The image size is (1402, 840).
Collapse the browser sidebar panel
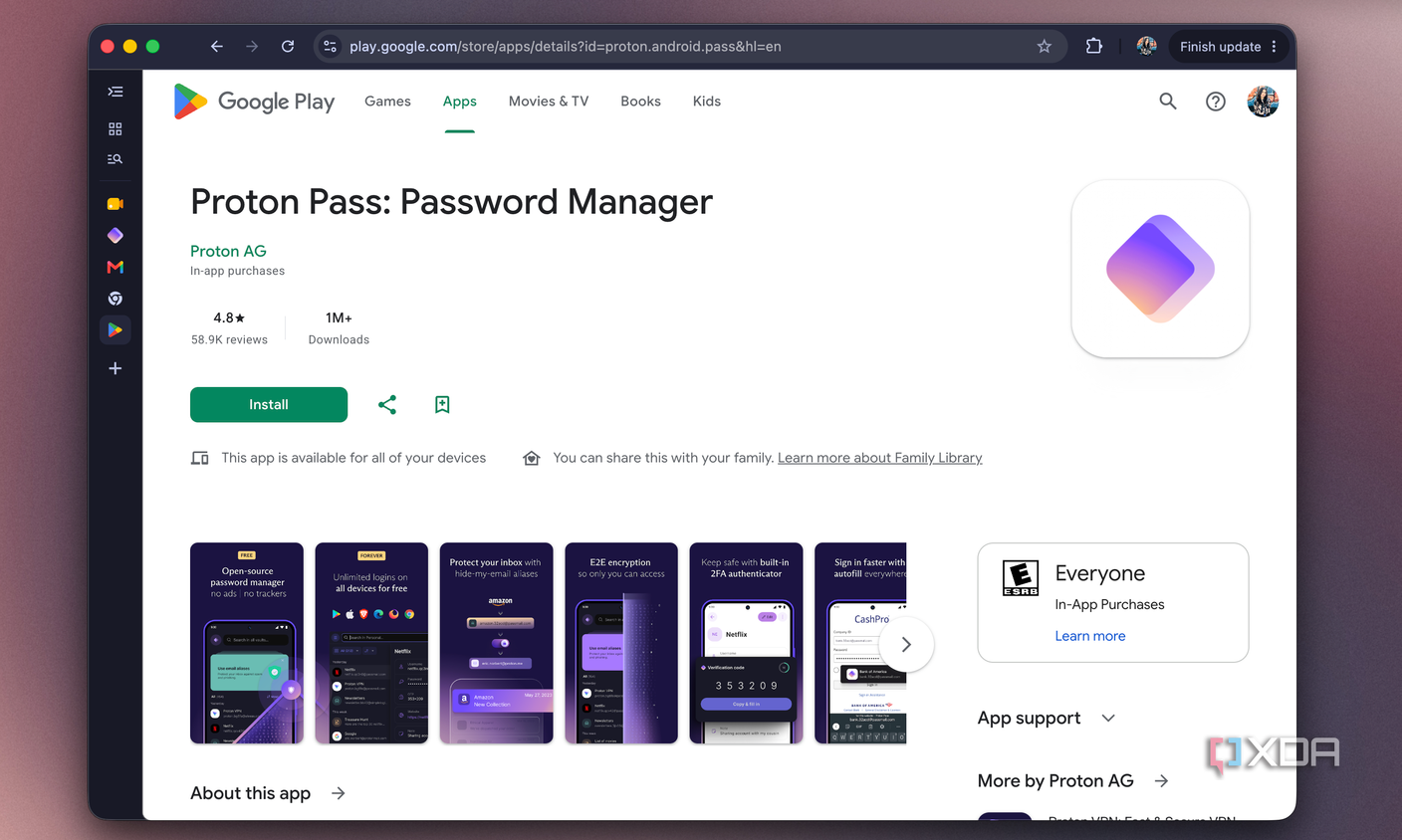click(x=116, y=92)
